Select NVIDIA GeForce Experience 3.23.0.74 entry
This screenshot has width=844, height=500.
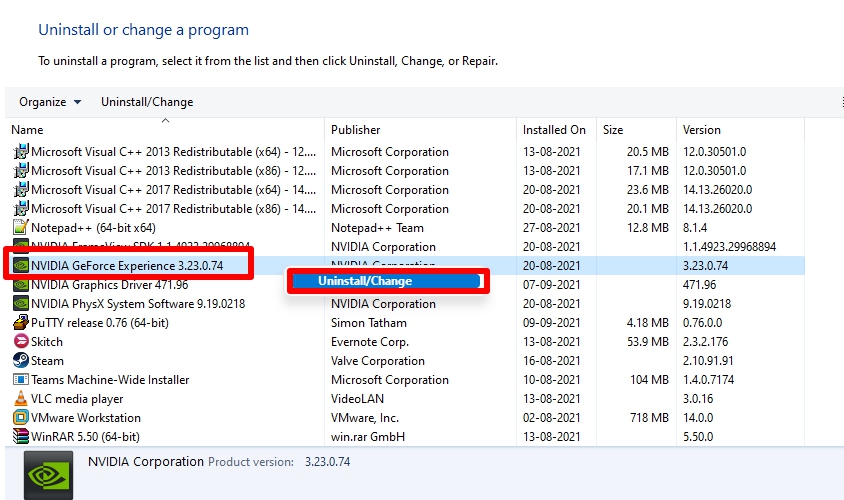click(127, 265)
